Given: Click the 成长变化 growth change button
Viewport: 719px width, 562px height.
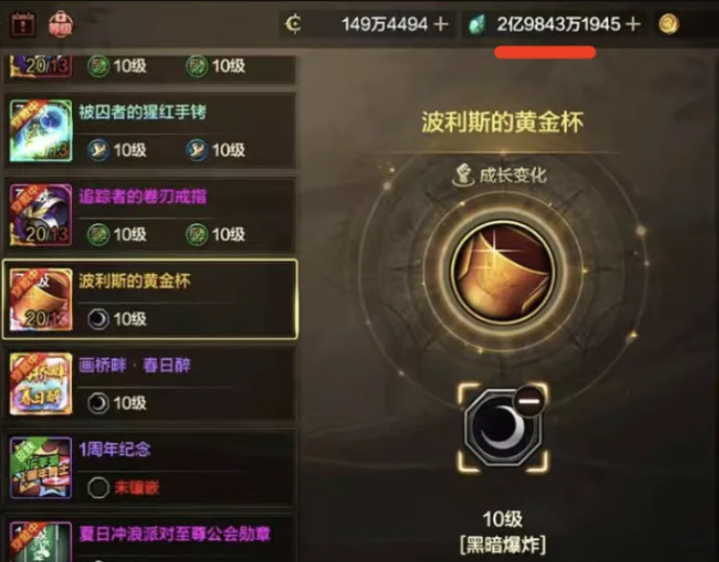Looking at the screenshot, I should 500,175.
